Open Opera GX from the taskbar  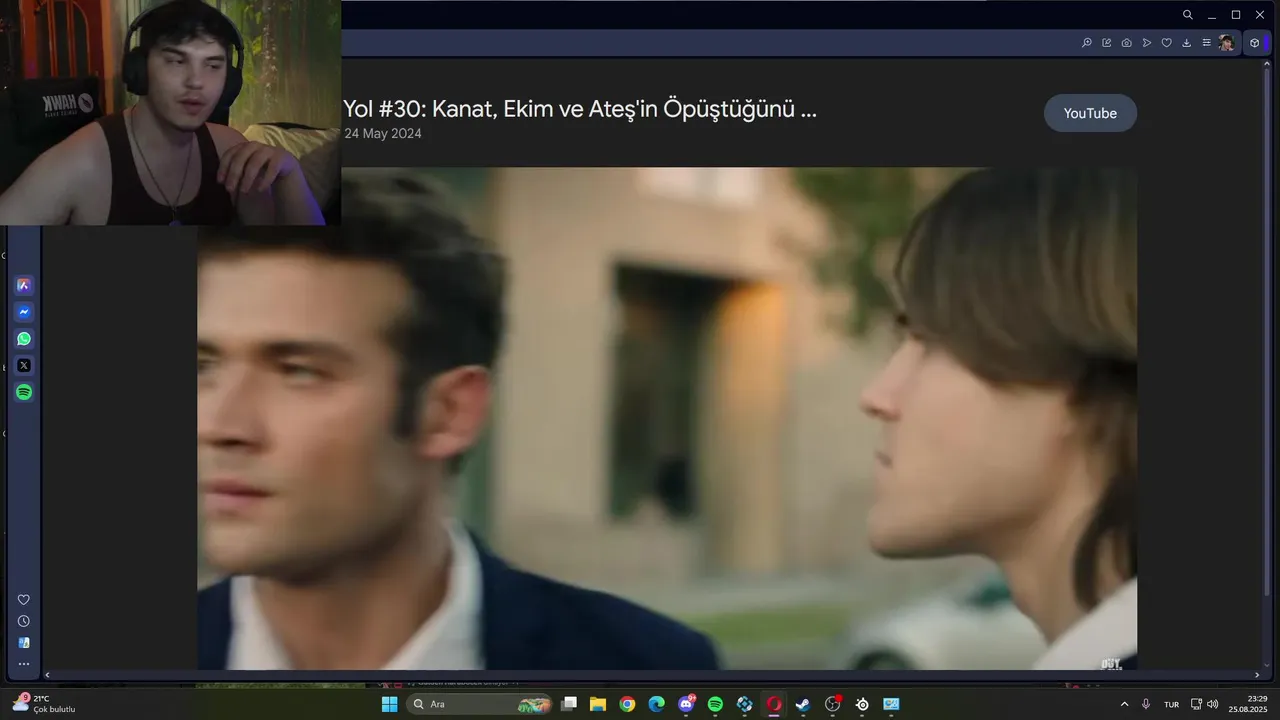click(773, 704)
